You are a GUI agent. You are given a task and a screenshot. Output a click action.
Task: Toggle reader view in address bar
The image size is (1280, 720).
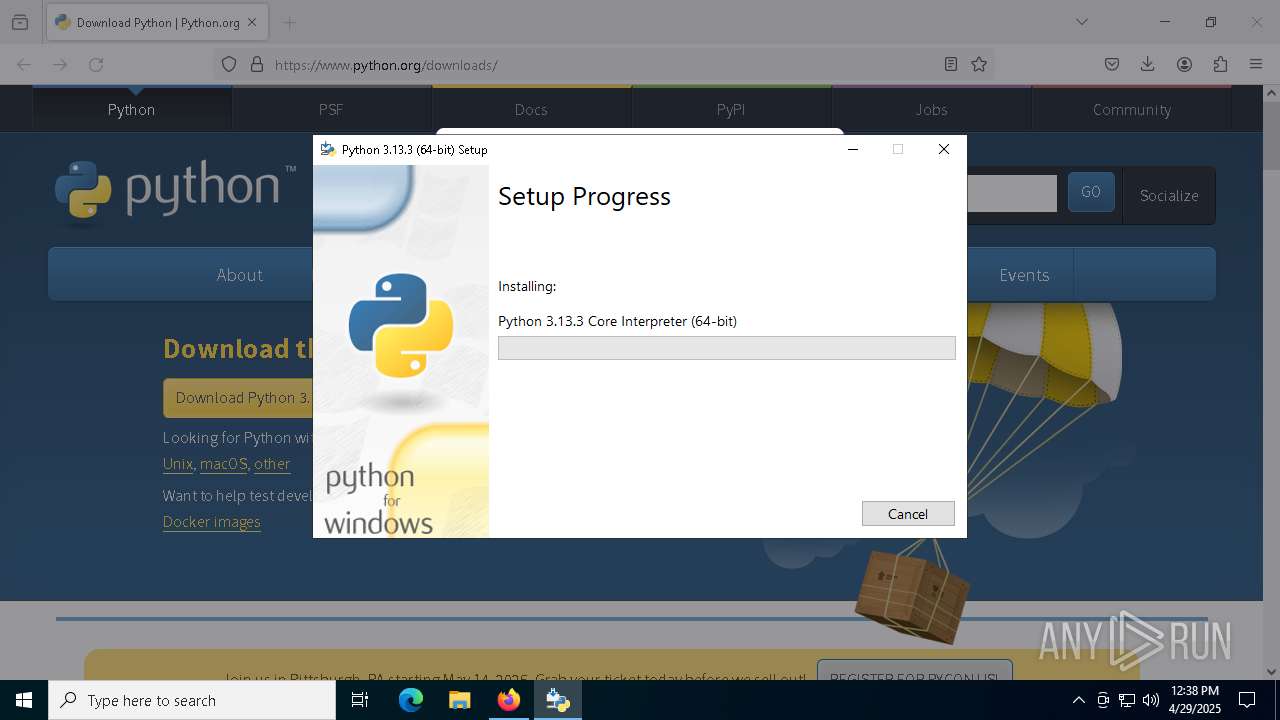951,64
